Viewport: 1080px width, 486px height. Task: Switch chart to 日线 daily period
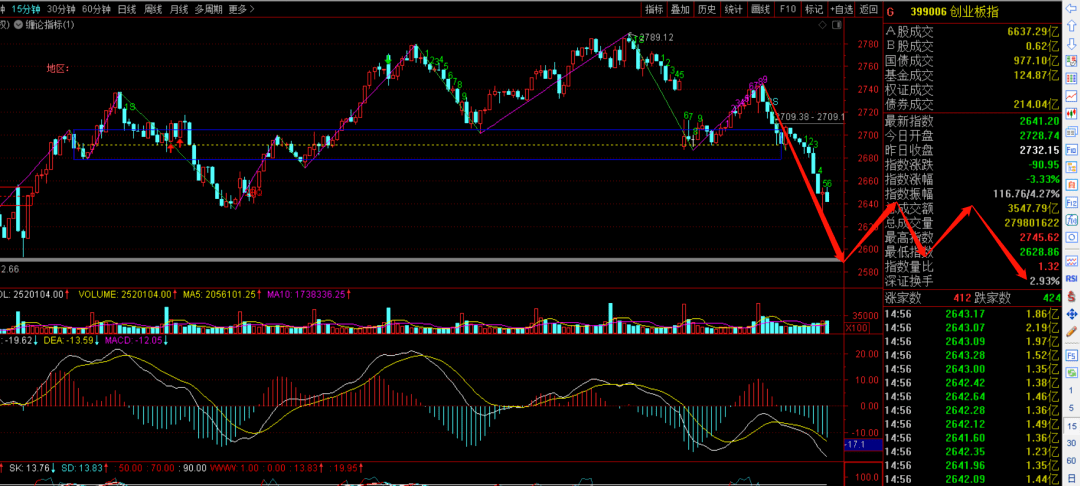[127, 9]
